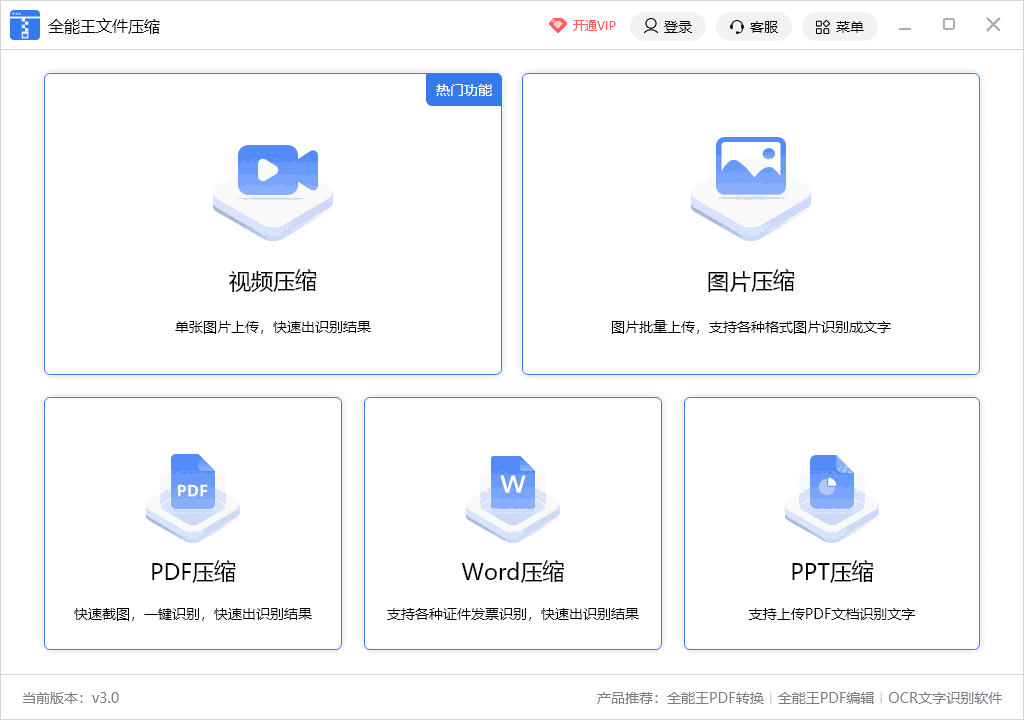Click the 全能王文件压缩 app logo
Screen dimensions: 1024x720
tap(25, 25)
